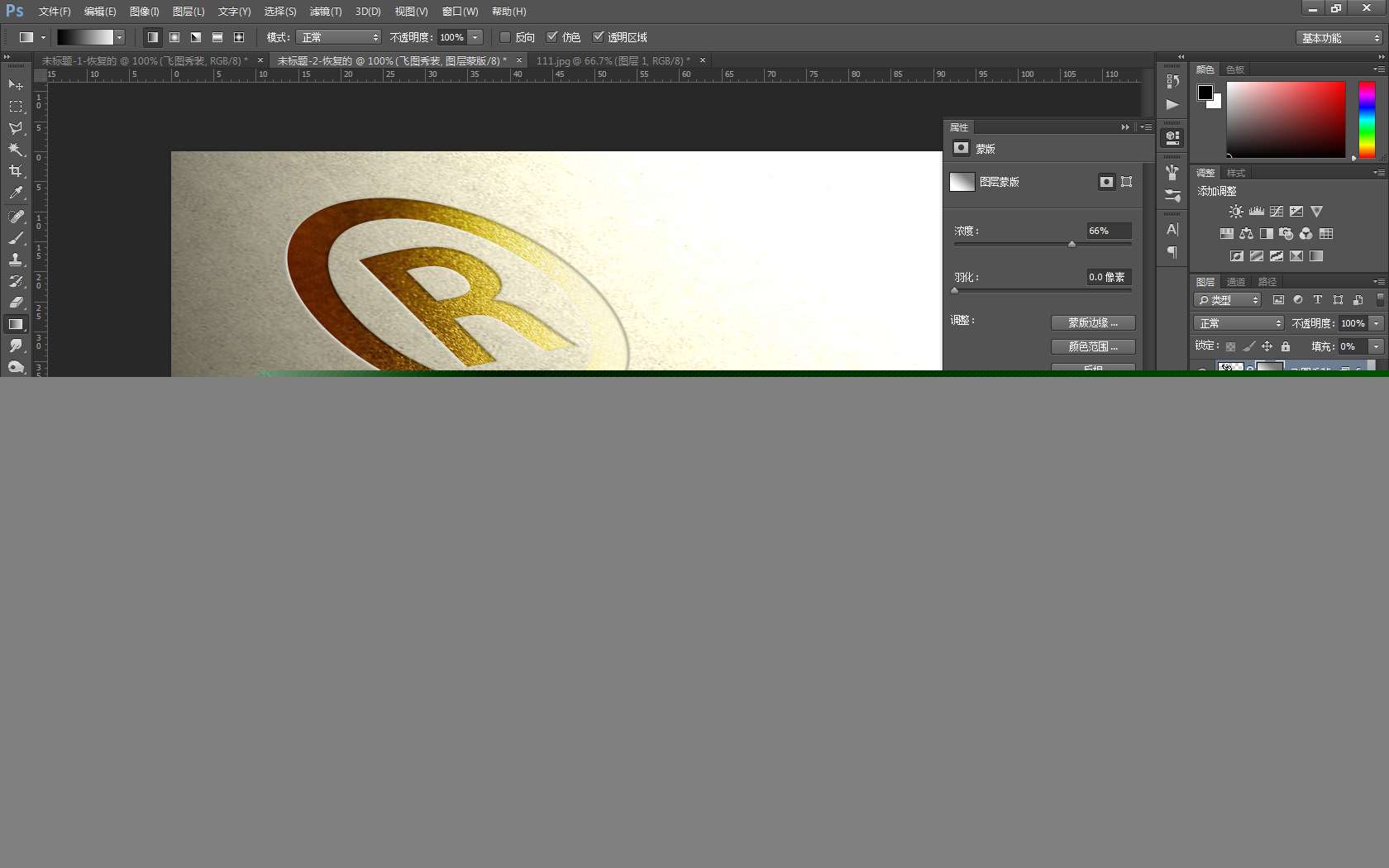The height and width of the screenshot is (868, 1389).
Task: Open the History panel icon
Action: tap(1172, 82)
